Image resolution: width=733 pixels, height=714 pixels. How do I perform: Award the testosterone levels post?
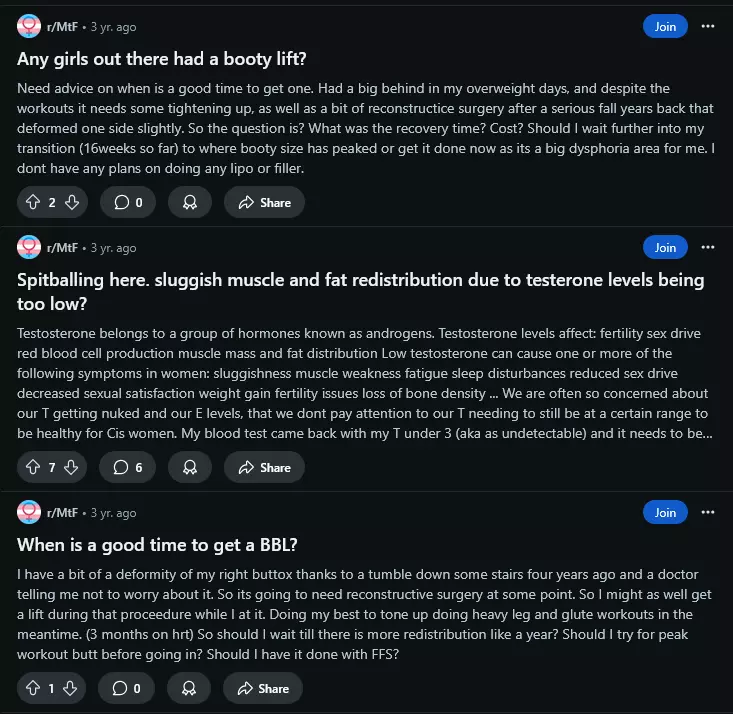189,467
